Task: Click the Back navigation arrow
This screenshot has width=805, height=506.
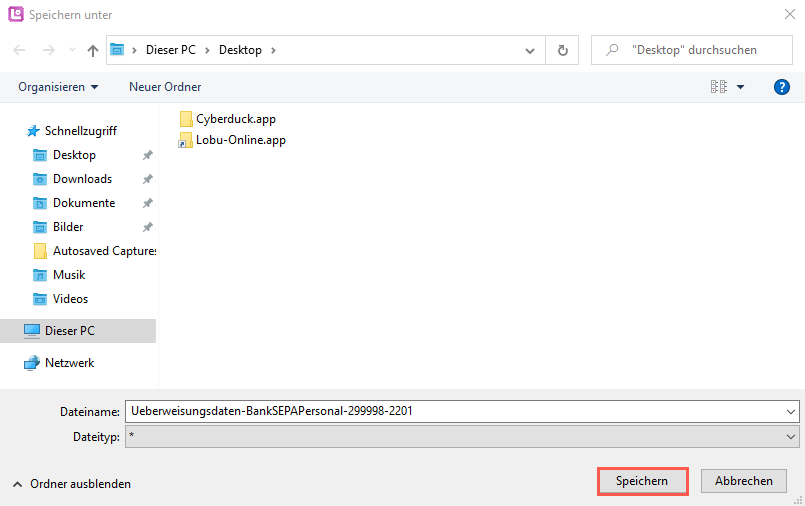Action: tap(19, 50)
